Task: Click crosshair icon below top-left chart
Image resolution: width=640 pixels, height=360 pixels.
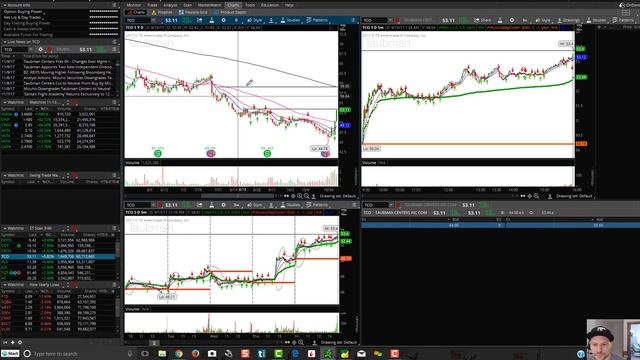Action: coord(293,196)
